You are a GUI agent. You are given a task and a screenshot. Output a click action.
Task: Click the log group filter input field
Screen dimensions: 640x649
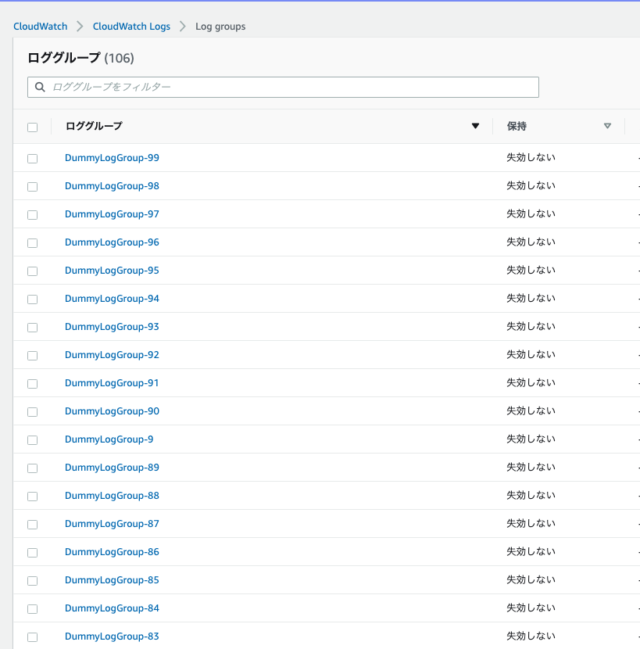(x=290, y=87)
